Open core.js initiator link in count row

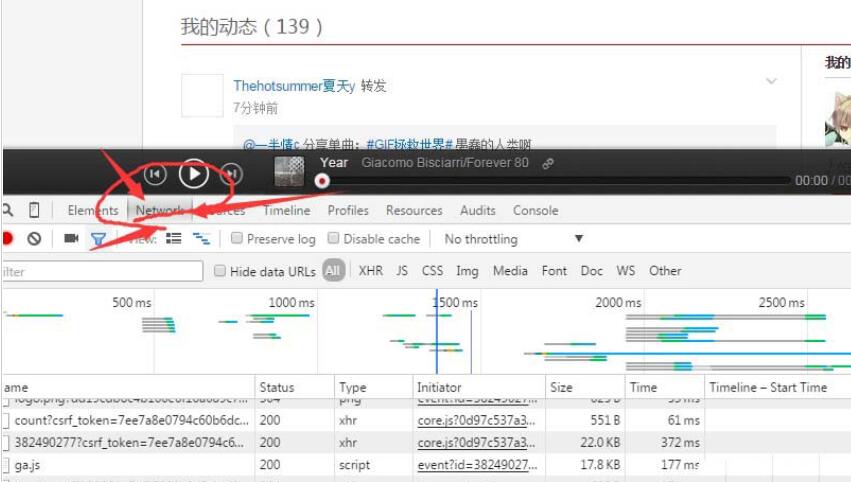click(477, 420)
